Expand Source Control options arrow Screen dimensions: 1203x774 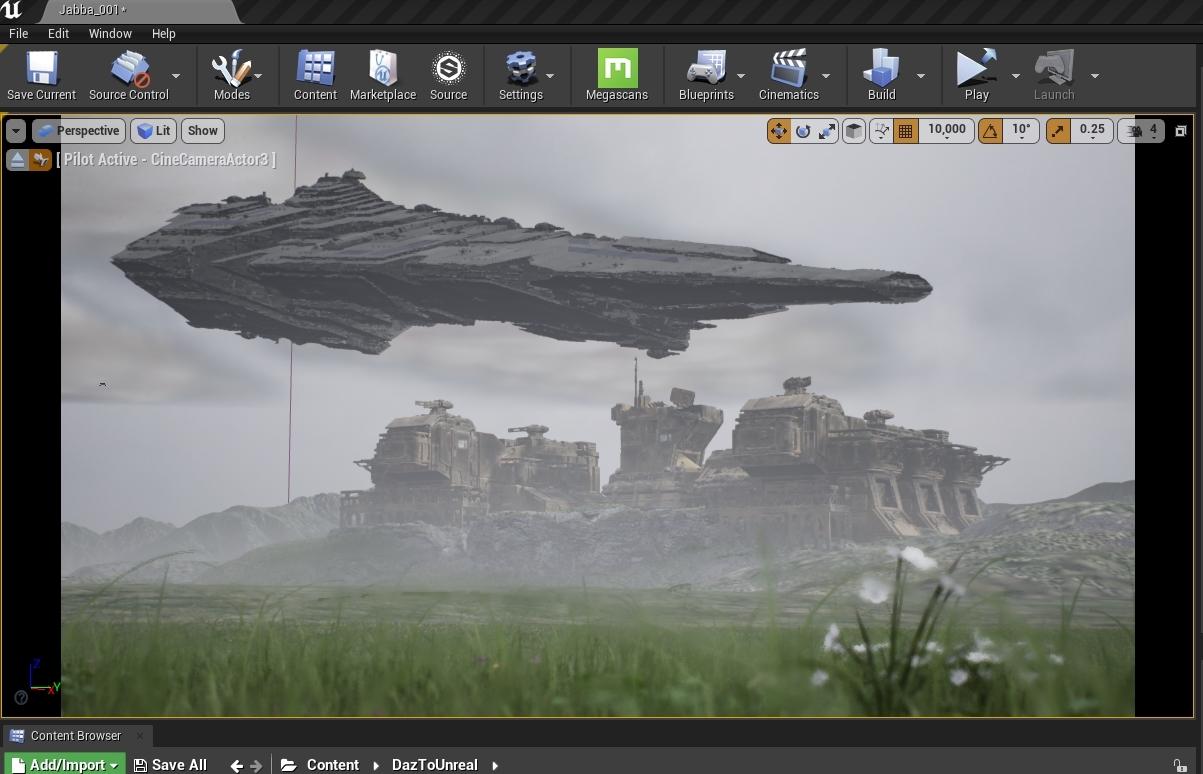176,76
